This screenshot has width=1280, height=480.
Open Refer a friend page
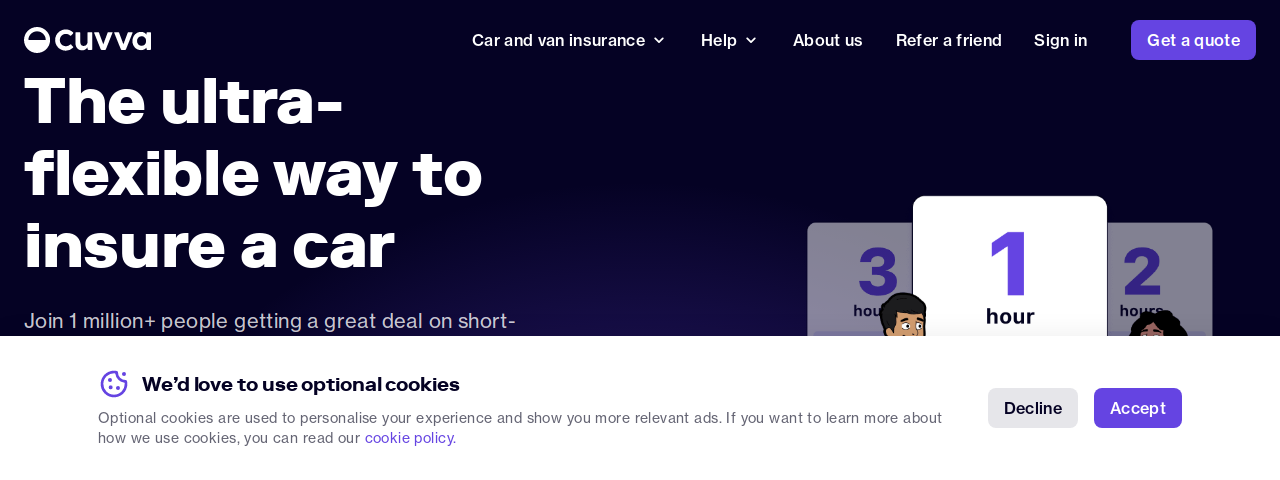pyautogui.click(x=949, y=40)
